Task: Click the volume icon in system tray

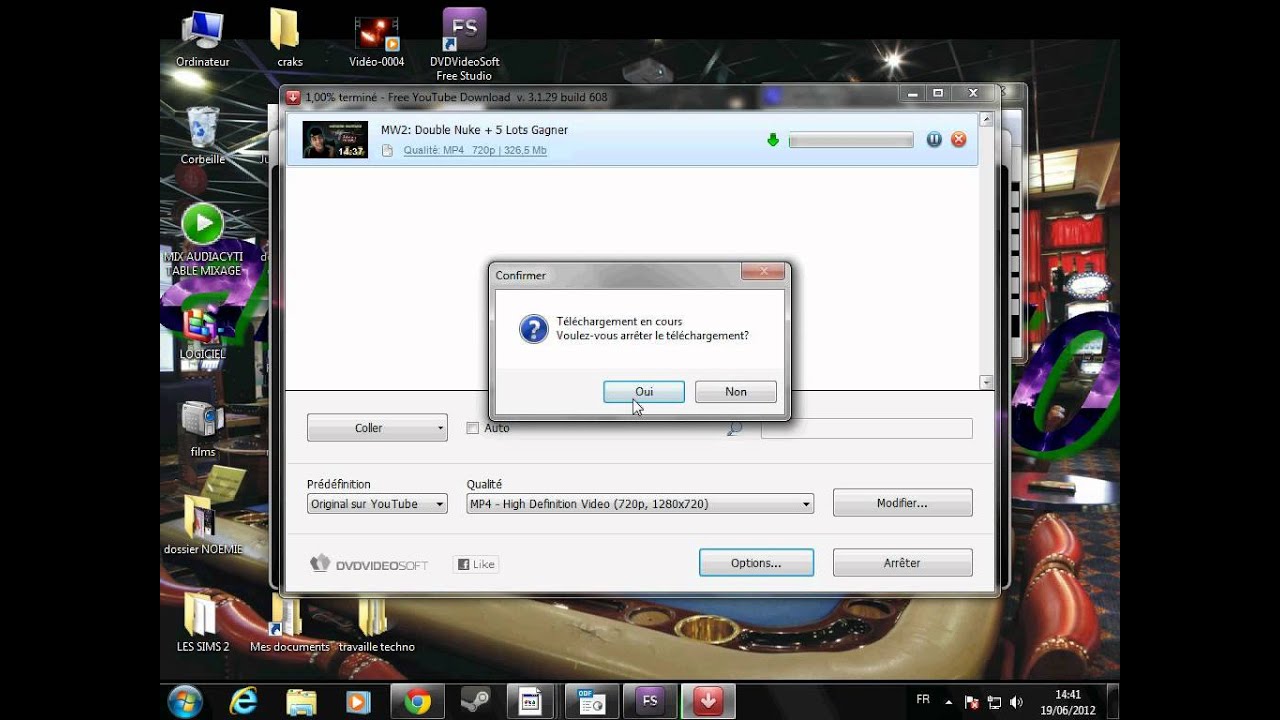Action: coord(1017,702)
